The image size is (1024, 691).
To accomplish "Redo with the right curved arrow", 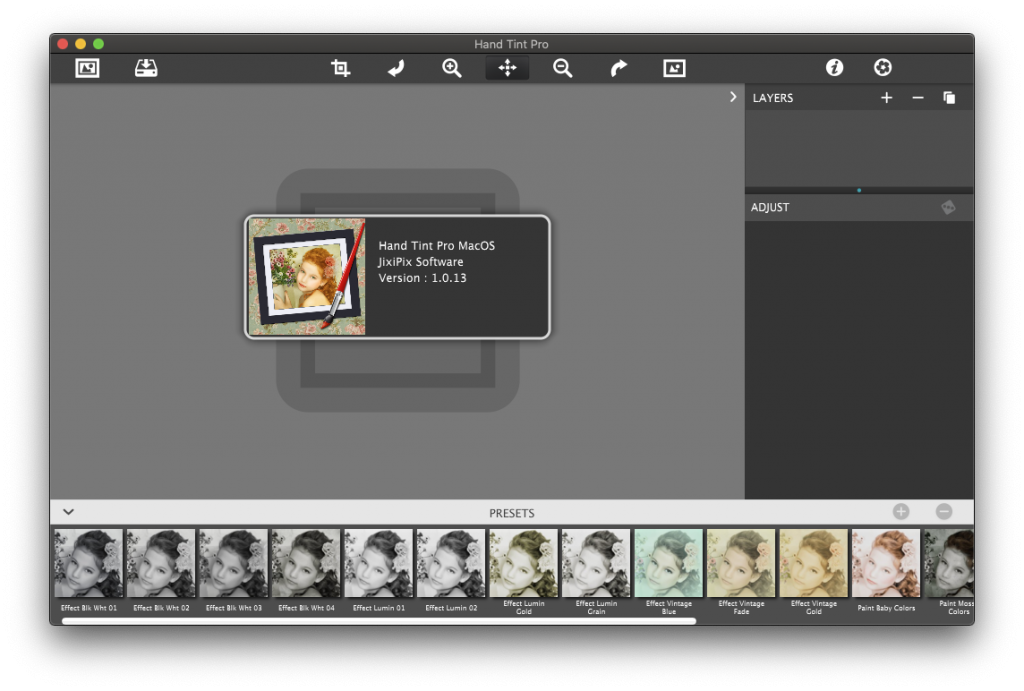I will [618, 68].
